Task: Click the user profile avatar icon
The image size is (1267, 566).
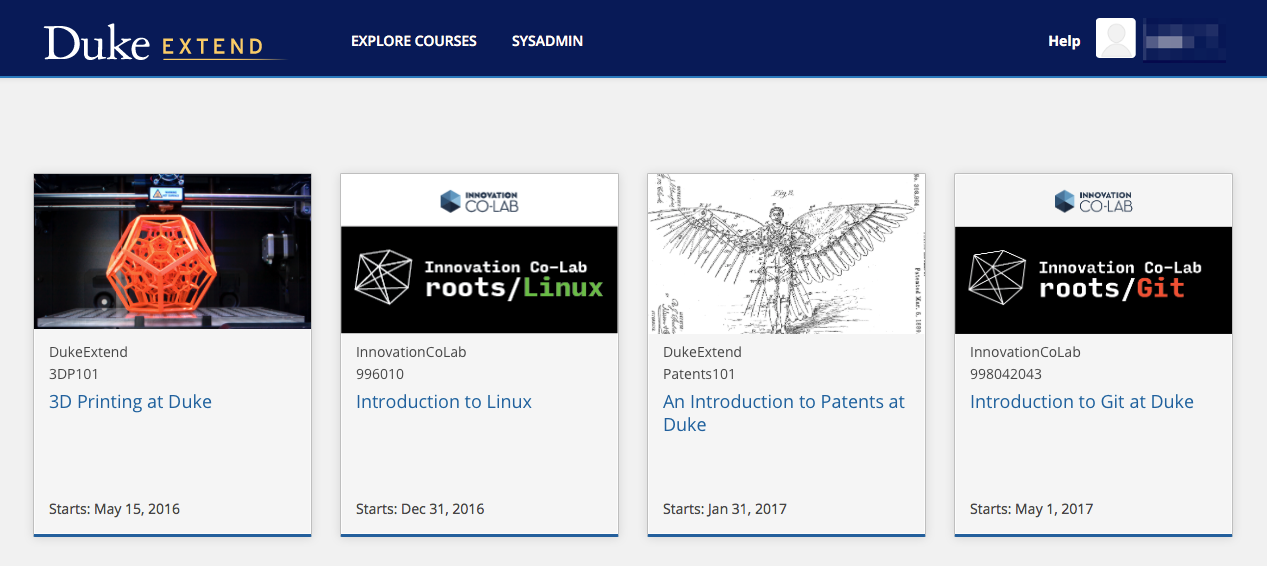Action: pyautogui.click(x=1116, y=39)
